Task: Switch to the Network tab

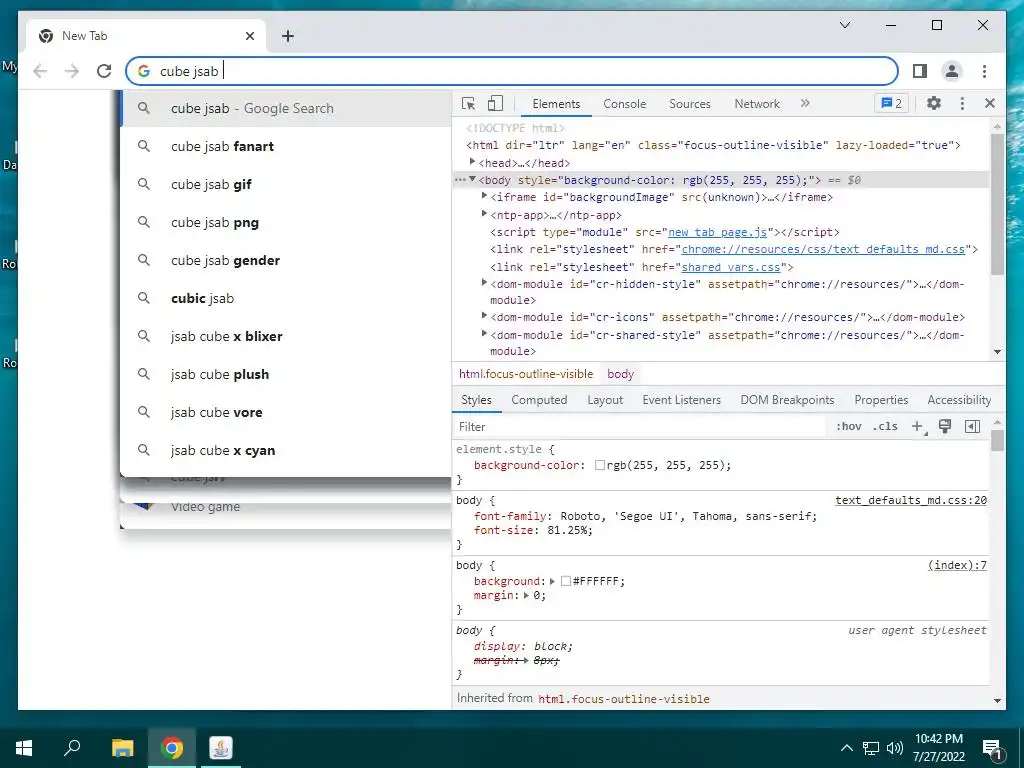Action: click(757, 104)
